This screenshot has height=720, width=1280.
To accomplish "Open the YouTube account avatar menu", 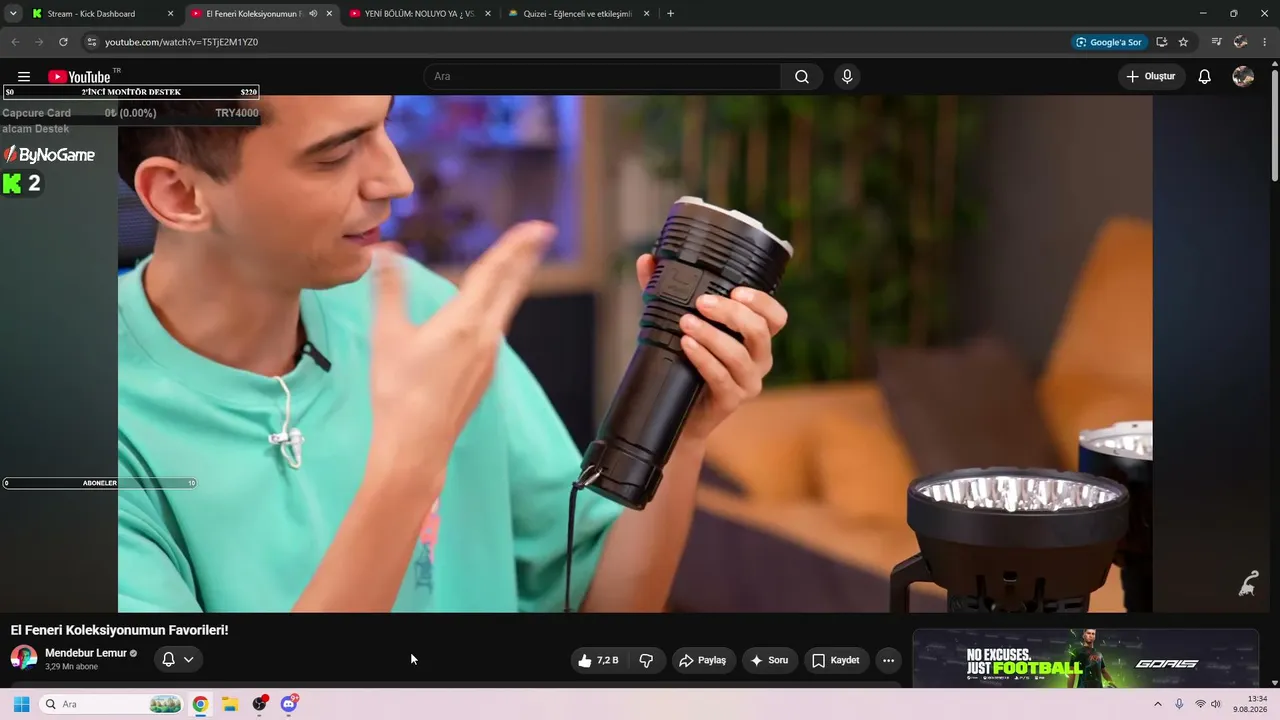I will pyautogui.click(x=1243, y=77).
